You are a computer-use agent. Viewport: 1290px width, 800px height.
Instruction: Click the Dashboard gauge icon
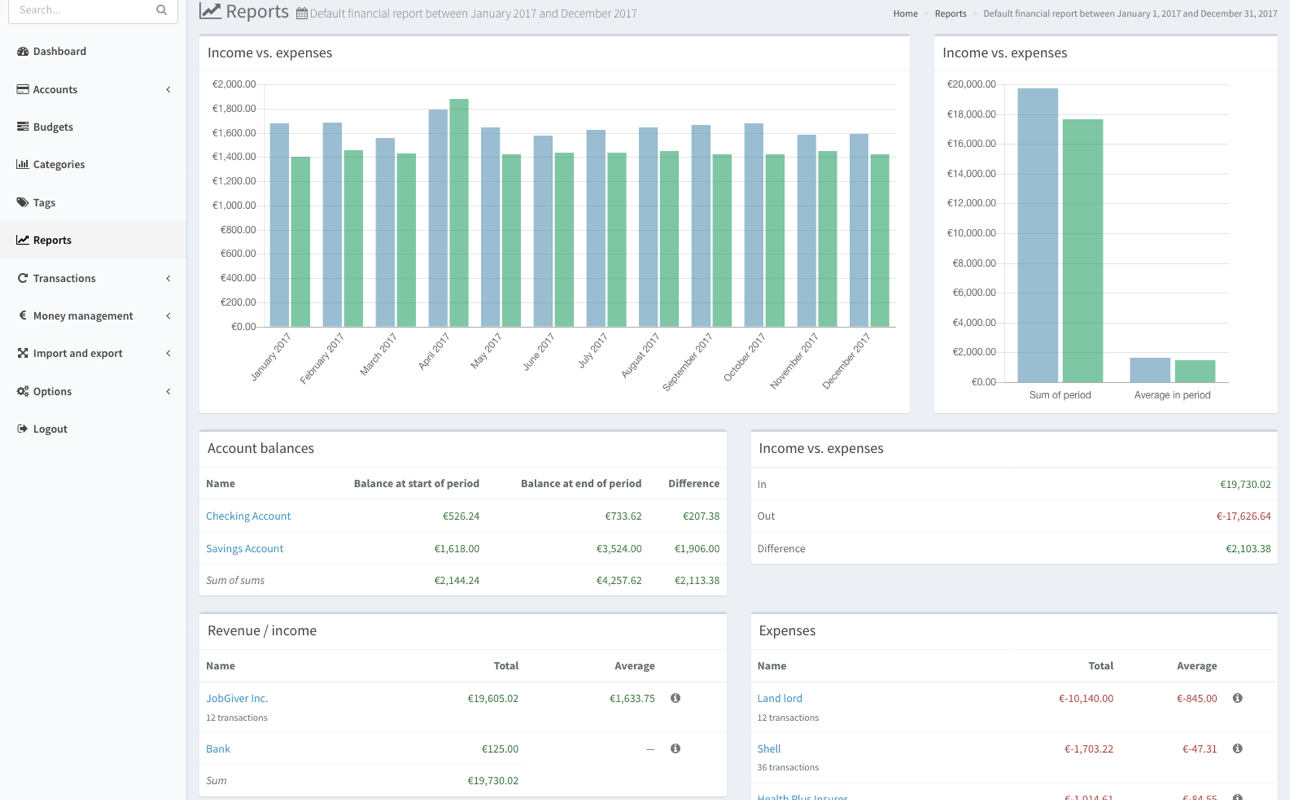pyautogui.click(x=22, y=51)
